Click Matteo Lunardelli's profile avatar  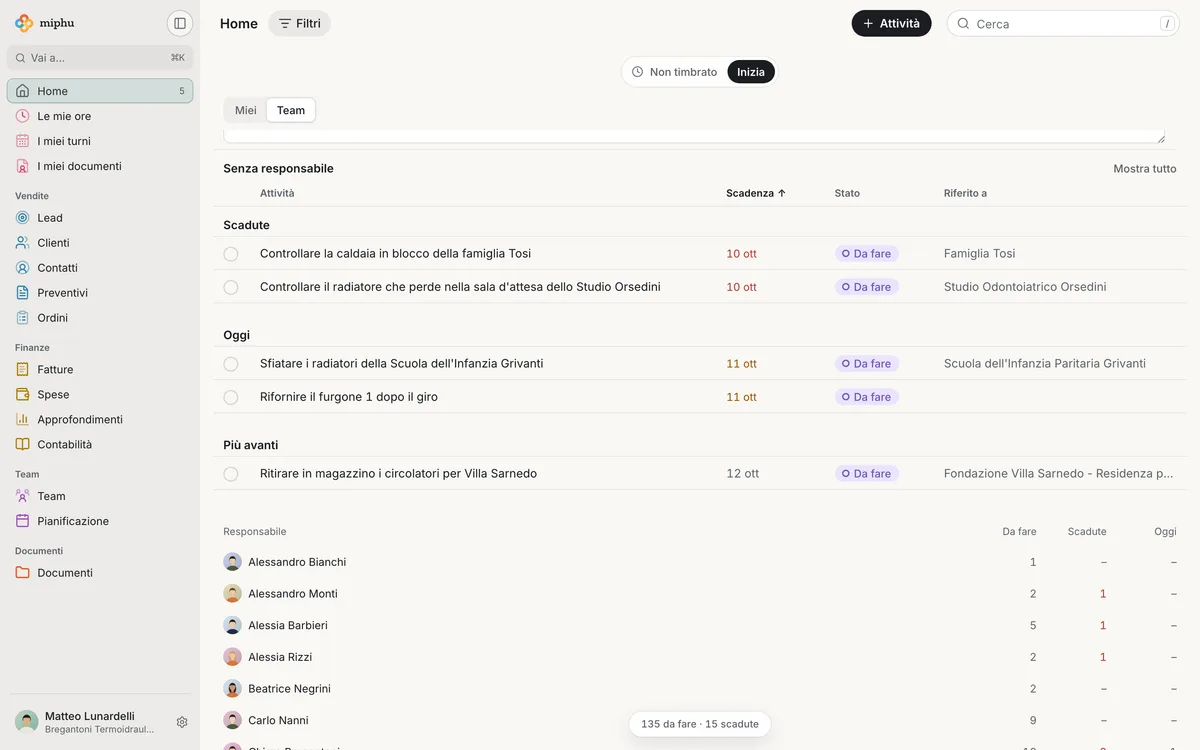tap(27, 722)
